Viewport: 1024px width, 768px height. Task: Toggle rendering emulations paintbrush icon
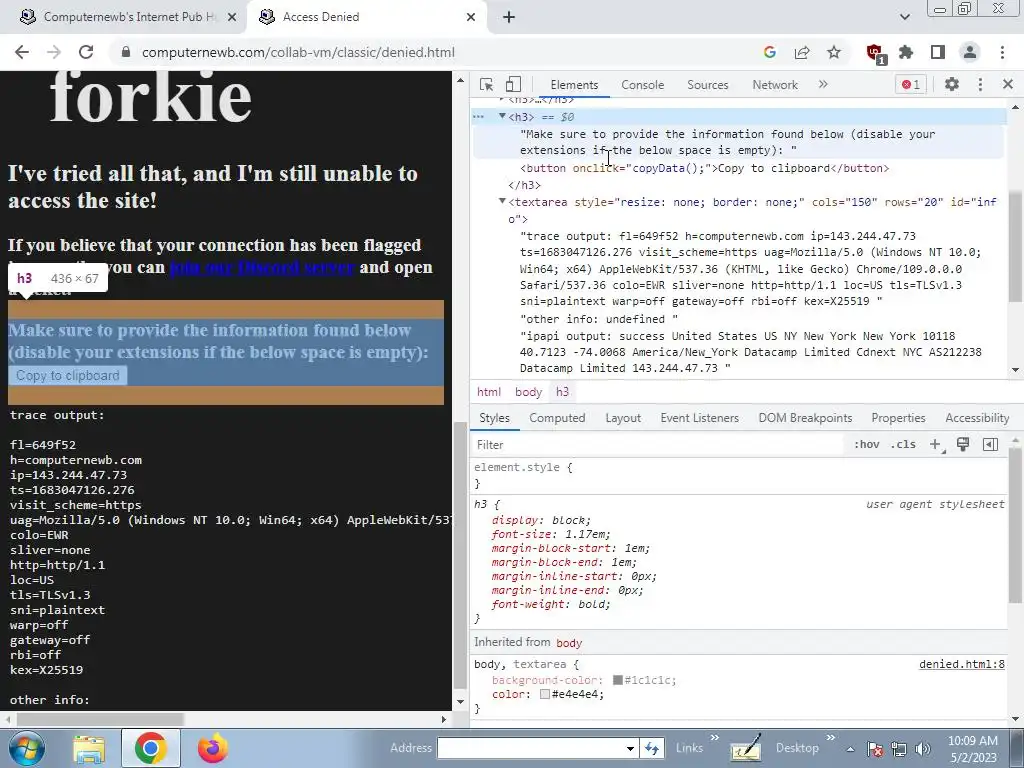pyautogui.click(x=963, y=445)
